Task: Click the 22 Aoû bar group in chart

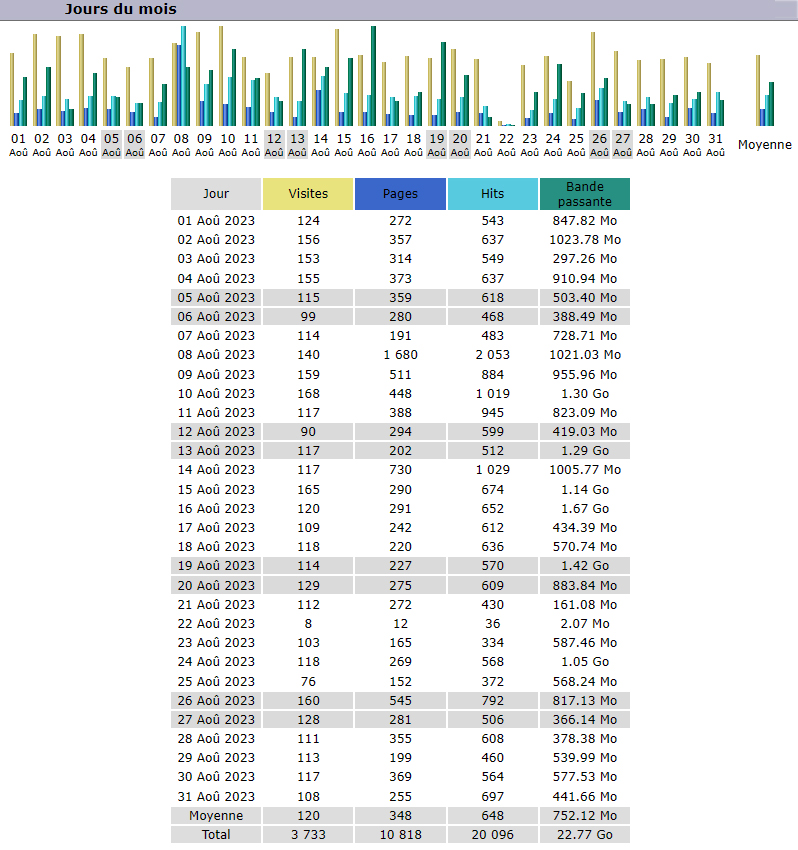Action: pyautogui.click(x=506, y=124)
